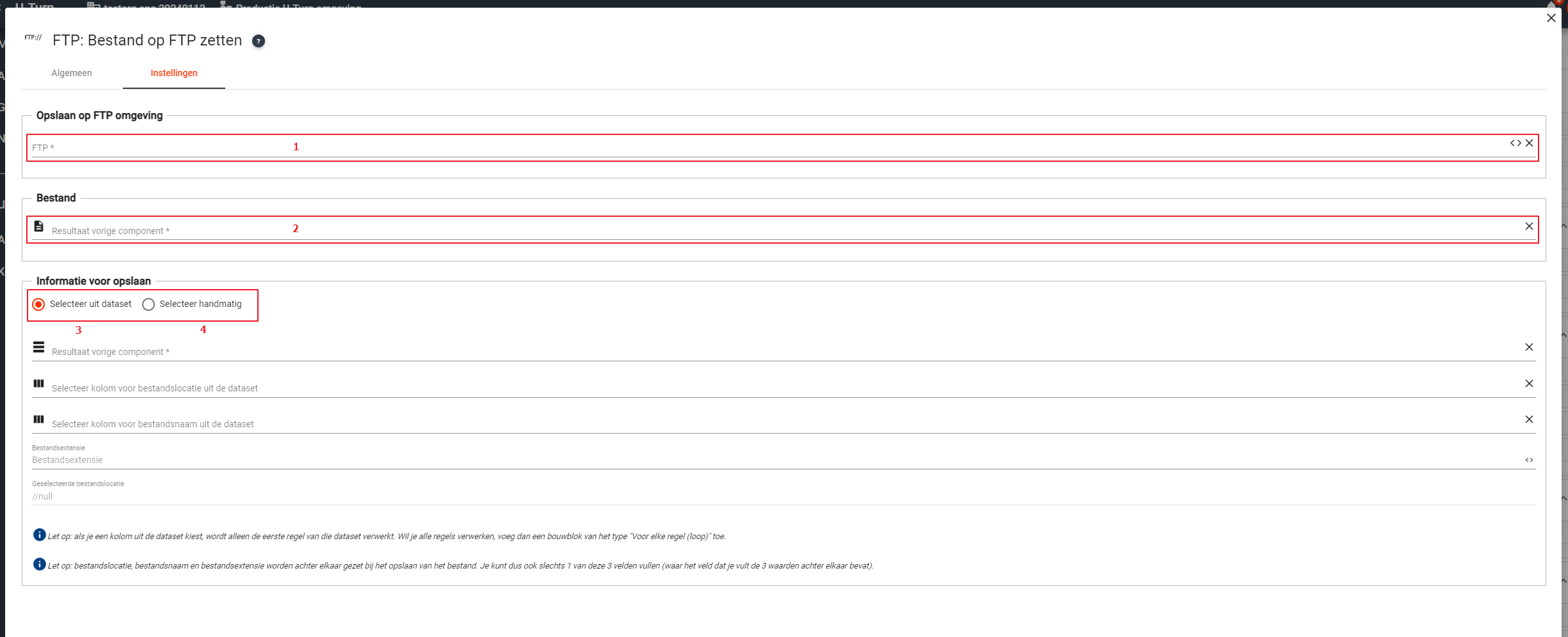The height and width of the screenshot is (637, 1568).
Task: Select the 'Selecteer handmatig' radio button
Action: pos(148,304)
